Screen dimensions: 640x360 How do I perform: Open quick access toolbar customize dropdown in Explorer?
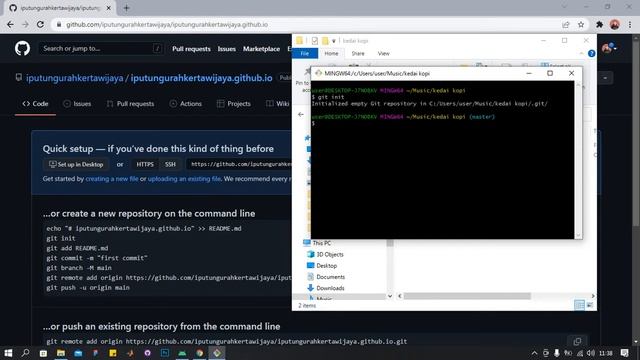(333, 41)
